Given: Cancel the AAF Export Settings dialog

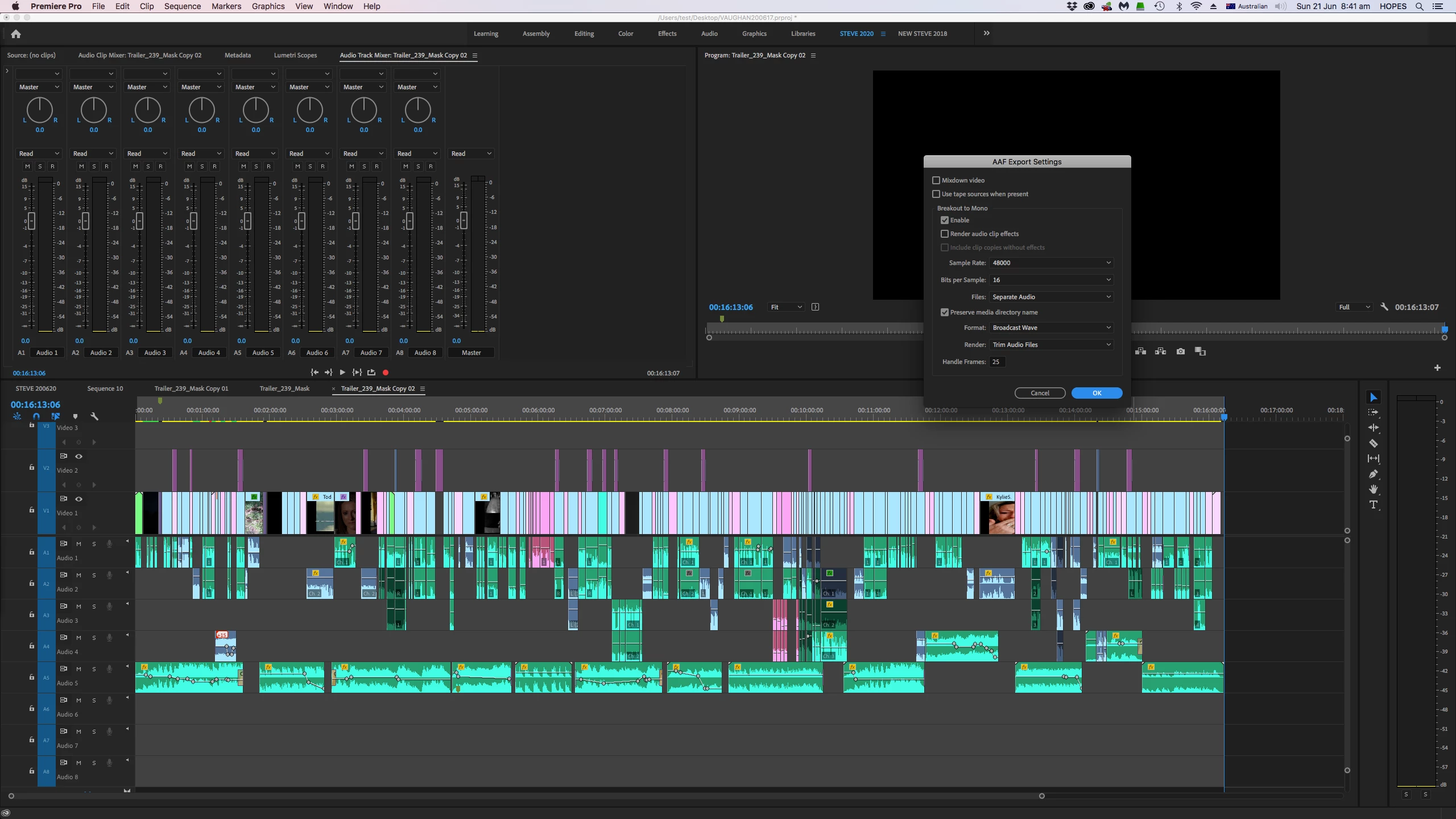Looking at the screenshot, I should pos(1040,393).
